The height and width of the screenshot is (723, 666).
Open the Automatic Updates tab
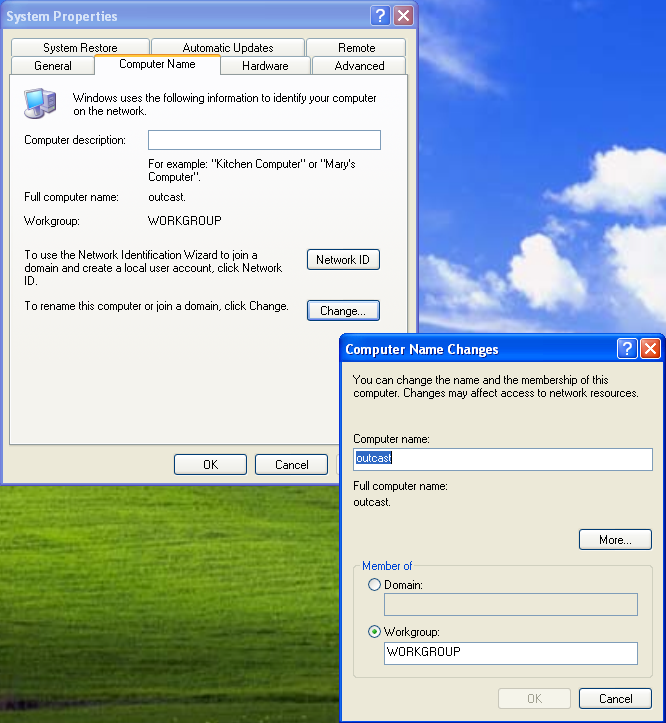(x=228, y=48)
